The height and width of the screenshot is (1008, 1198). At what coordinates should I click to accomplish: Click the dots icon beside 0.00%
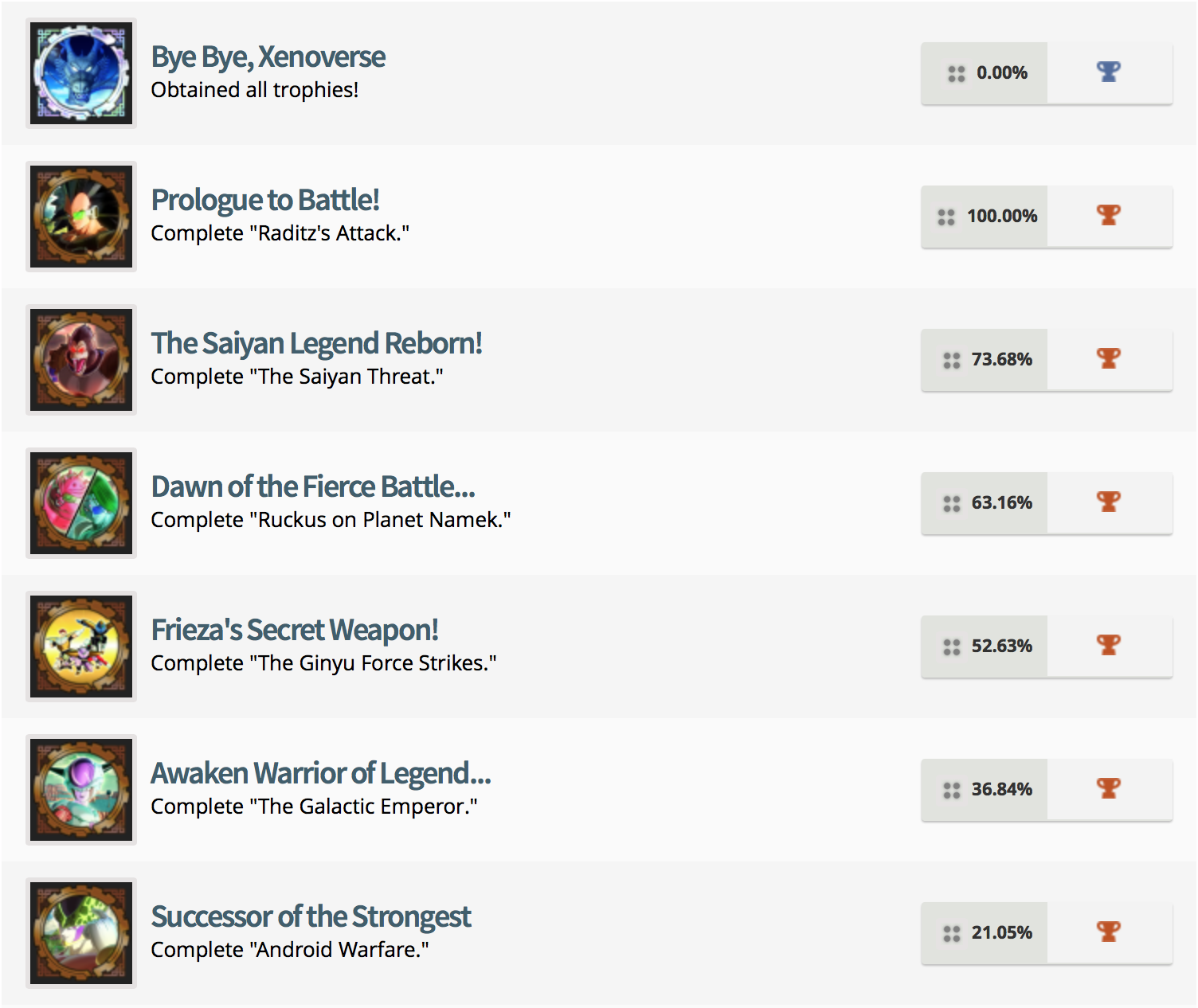956,73
